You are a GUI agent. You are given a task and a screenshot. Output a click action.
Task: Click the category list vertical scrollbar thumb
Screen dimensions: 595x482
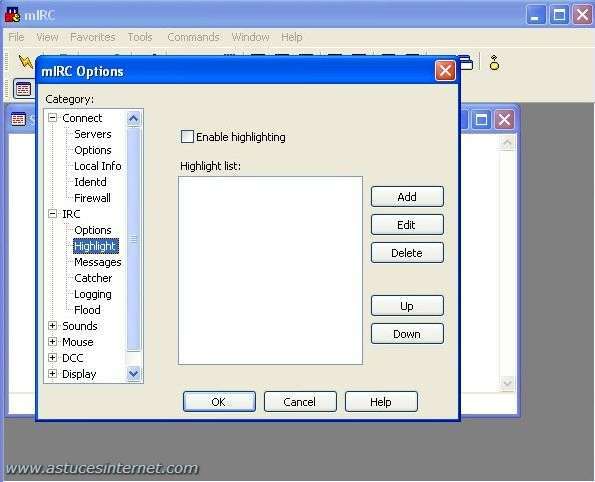(x=134, y=239)
